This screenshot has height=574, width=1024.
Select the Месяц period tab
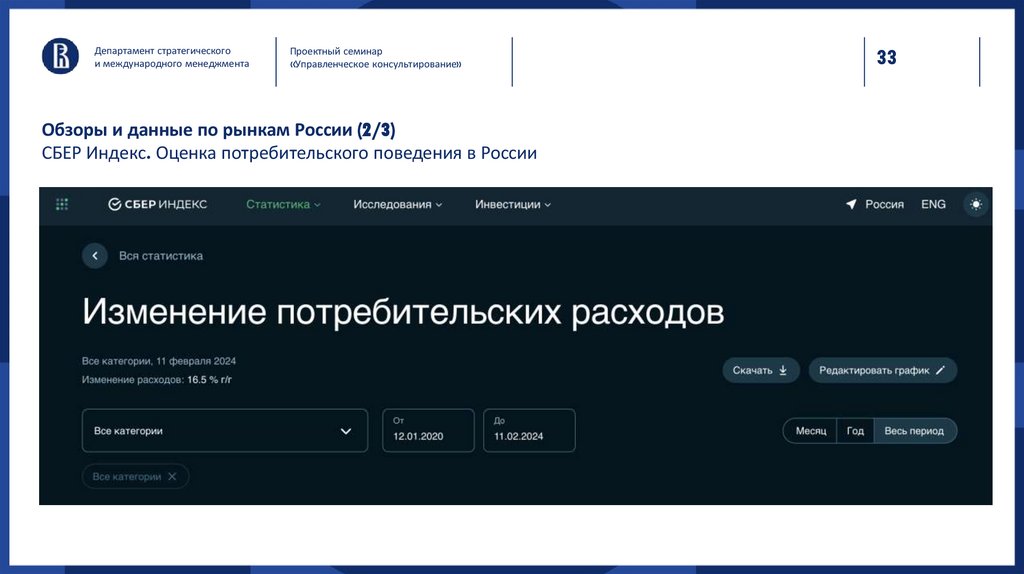[810, 431]
